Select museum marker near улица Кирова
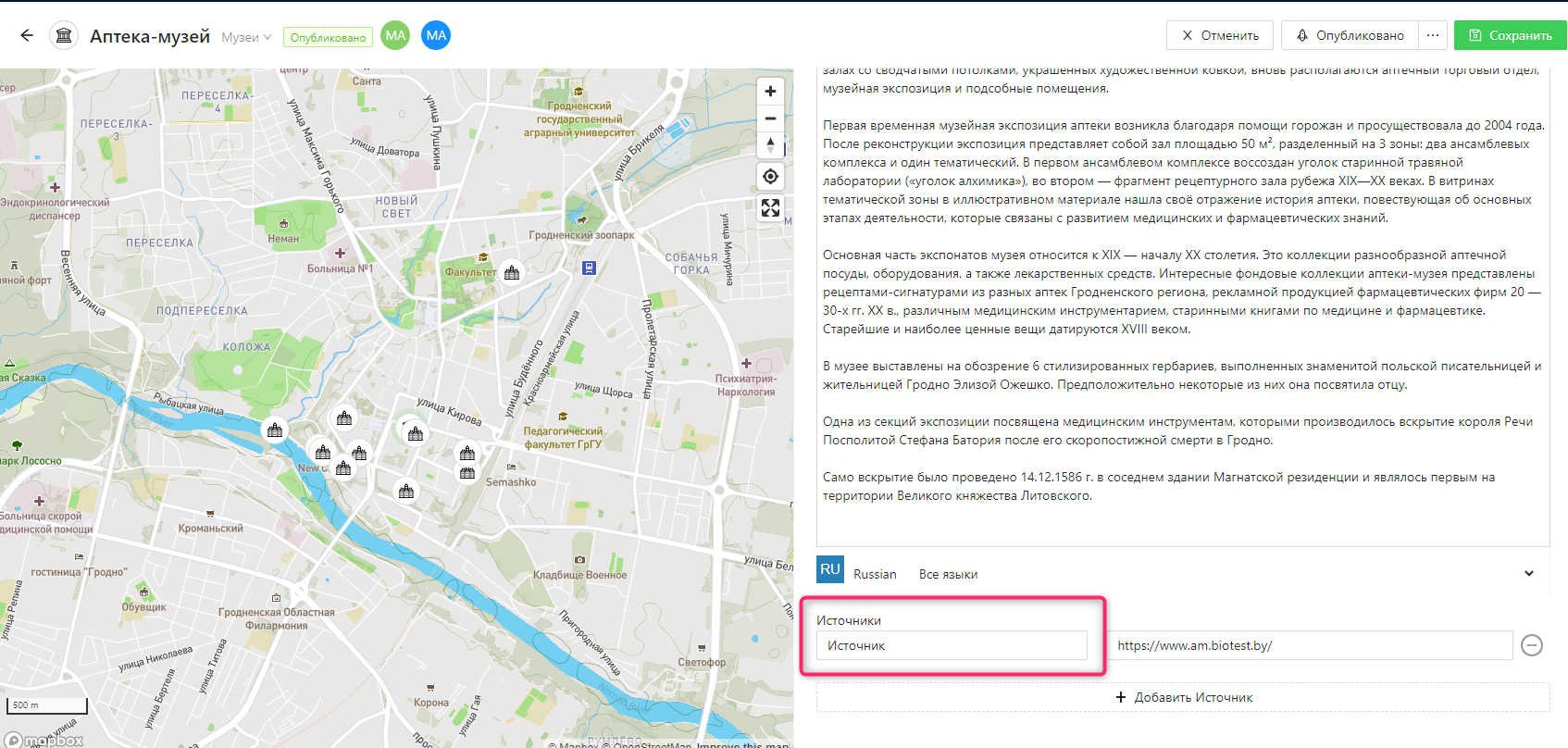The width and height of the screenshot is (1568, 748). [x=416, y=433]
